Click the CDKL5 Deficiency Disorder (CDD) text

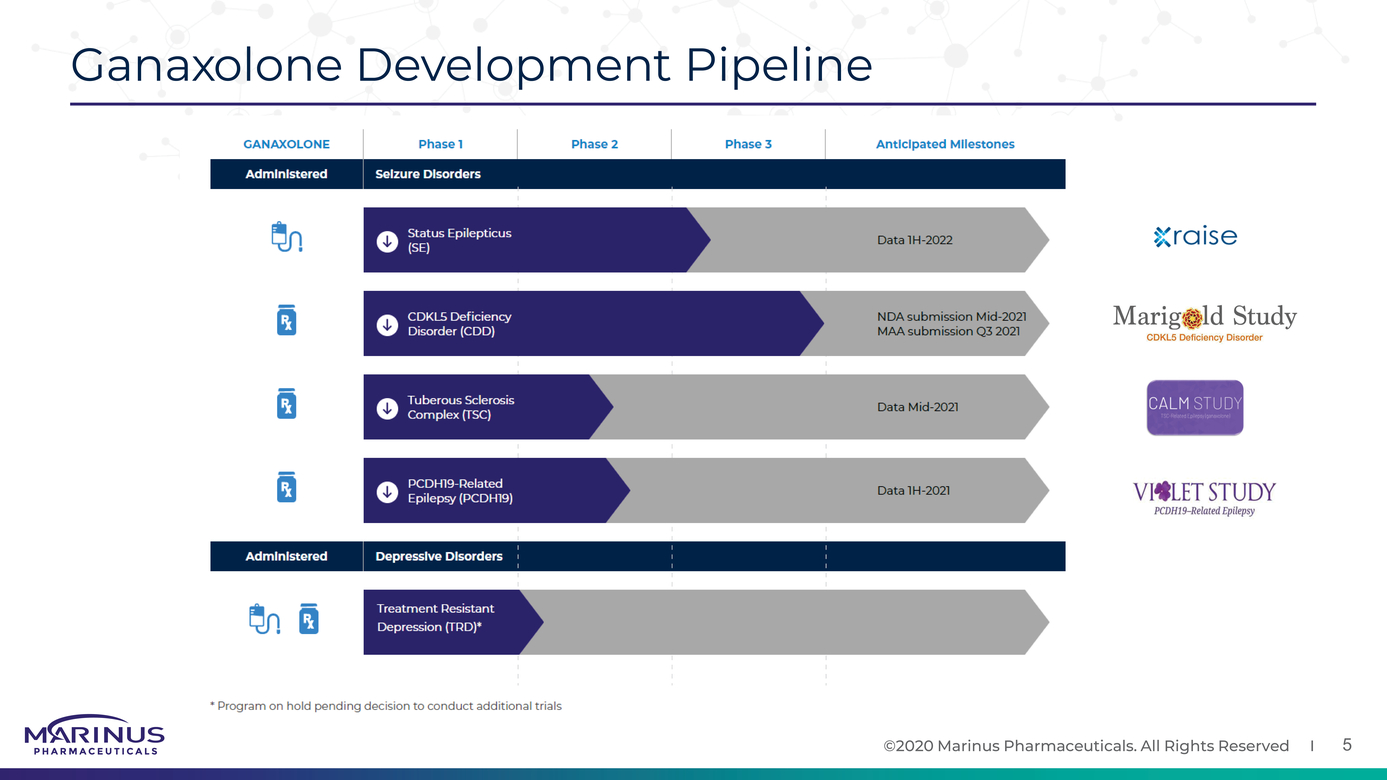[459, 324]
